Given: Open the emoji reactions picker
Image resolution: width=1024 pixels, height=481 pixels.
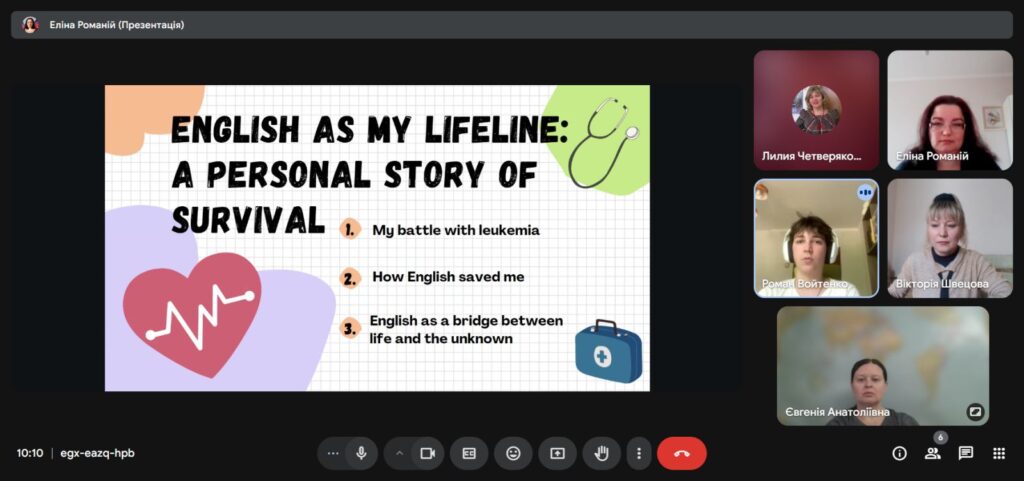Looking at the screenshot, I should (x=513, y=453).
